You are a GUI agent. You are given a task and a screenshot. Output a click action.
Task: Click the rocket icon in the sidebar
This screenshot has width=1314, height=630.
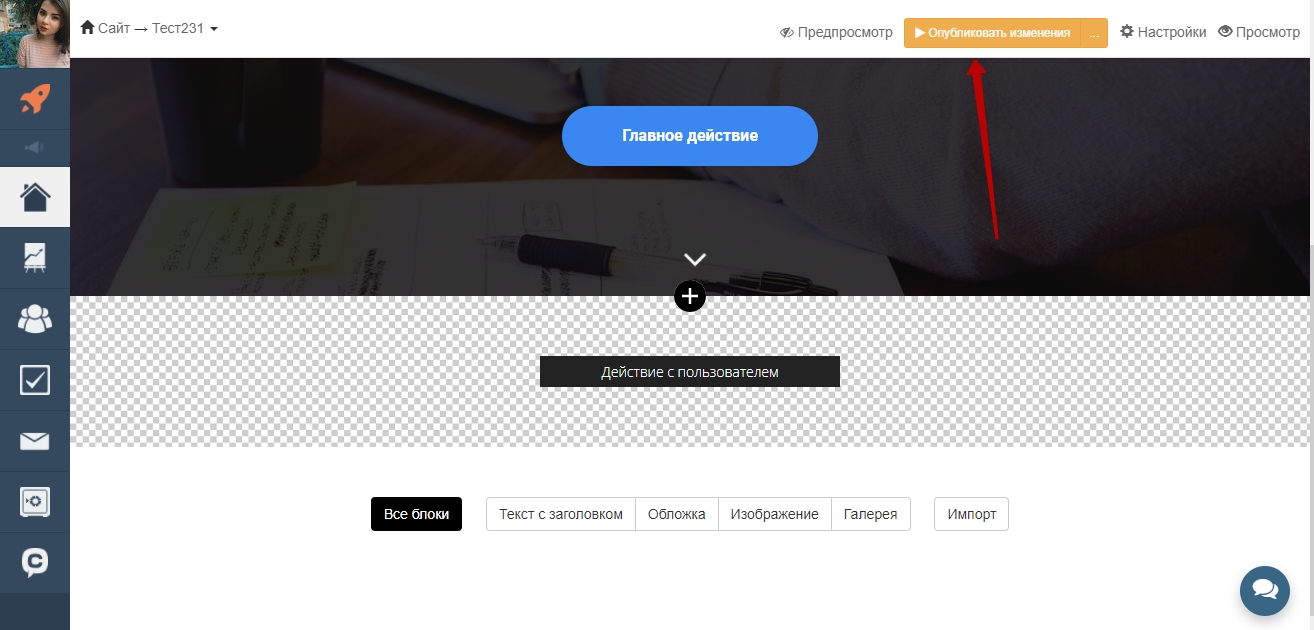coord(35,98)
